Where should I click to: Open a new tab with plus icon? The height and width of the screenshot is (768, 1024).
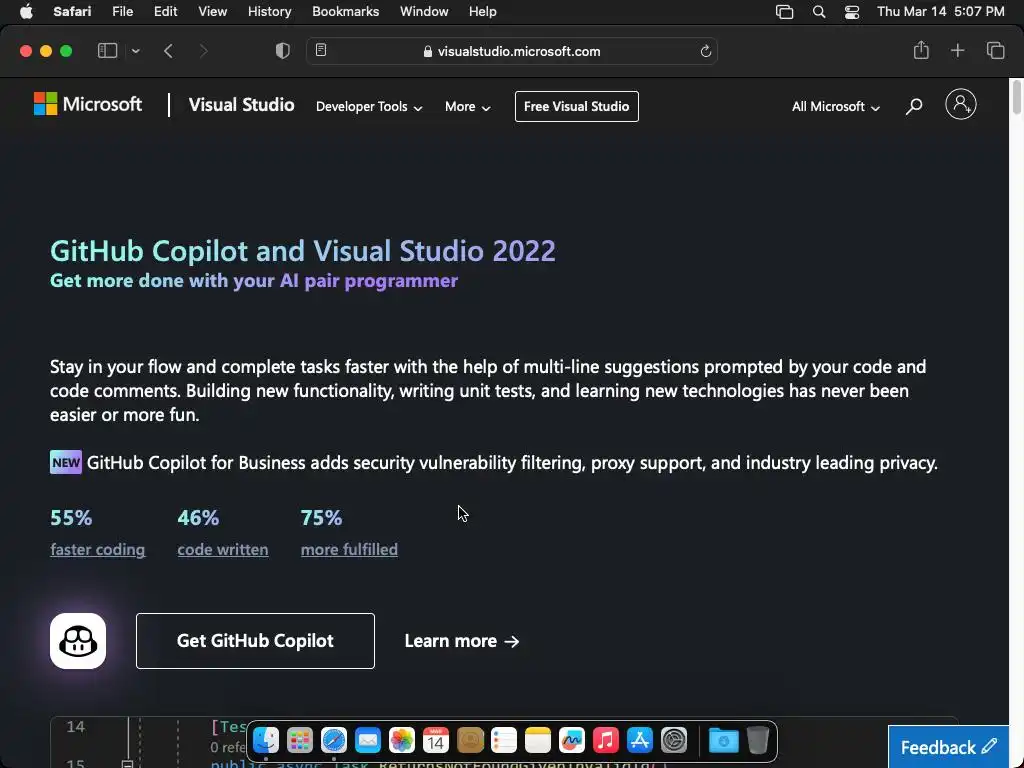coord(957,50)
